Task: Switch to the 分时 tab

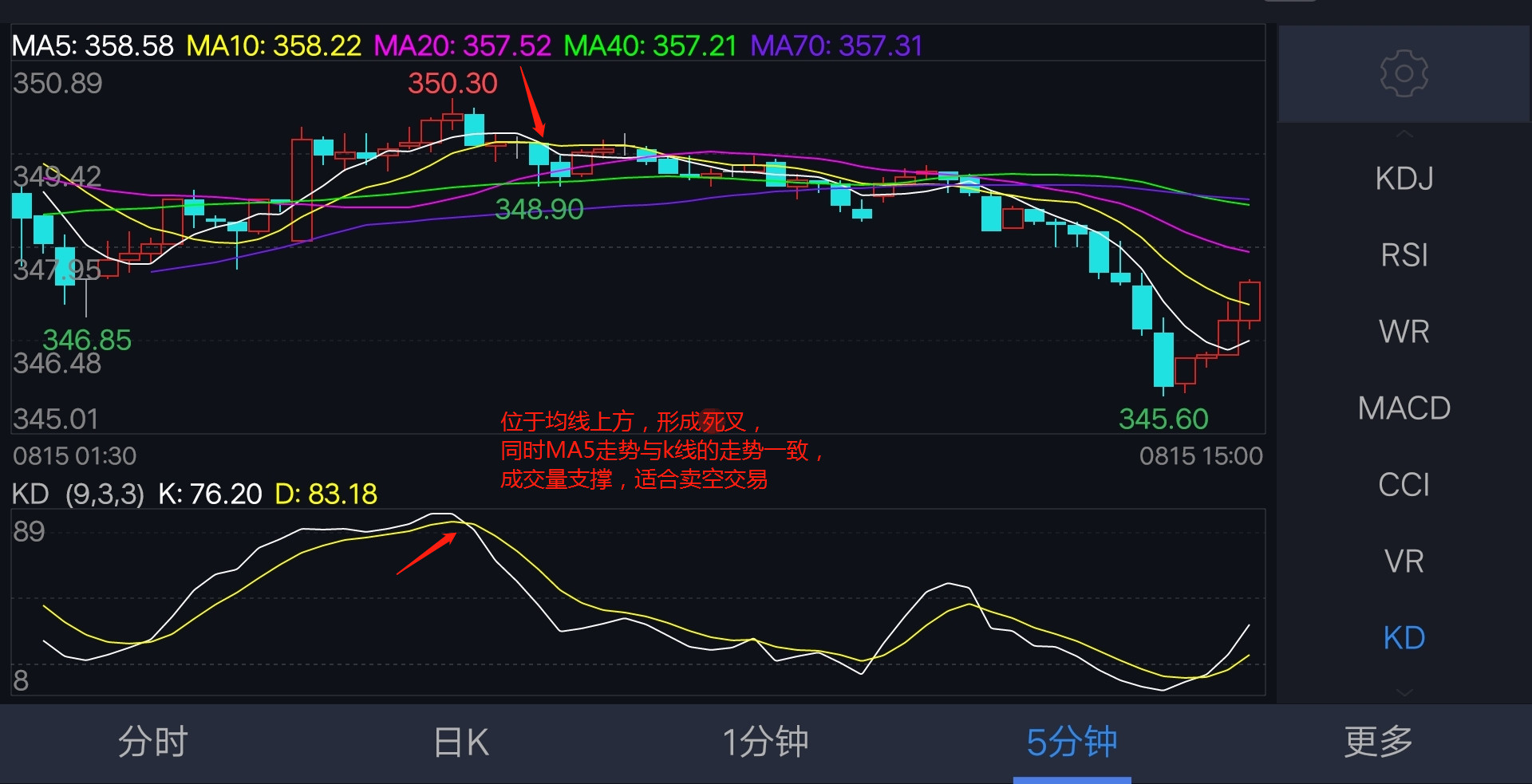Action: 153,742
